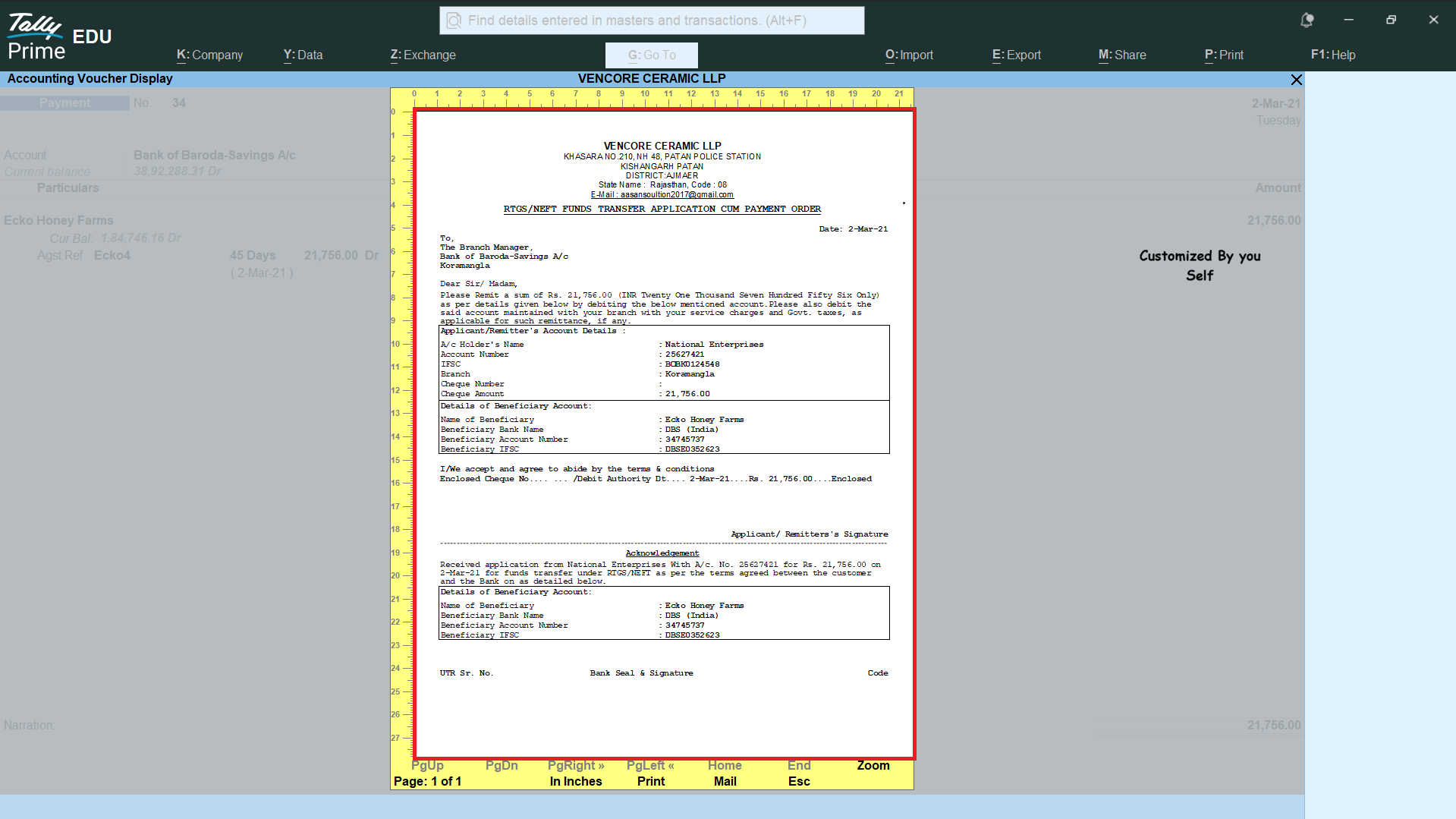Viewport: 1456px width, 819px height.
Task: Click PgLeft Print option
Action: 650,773
